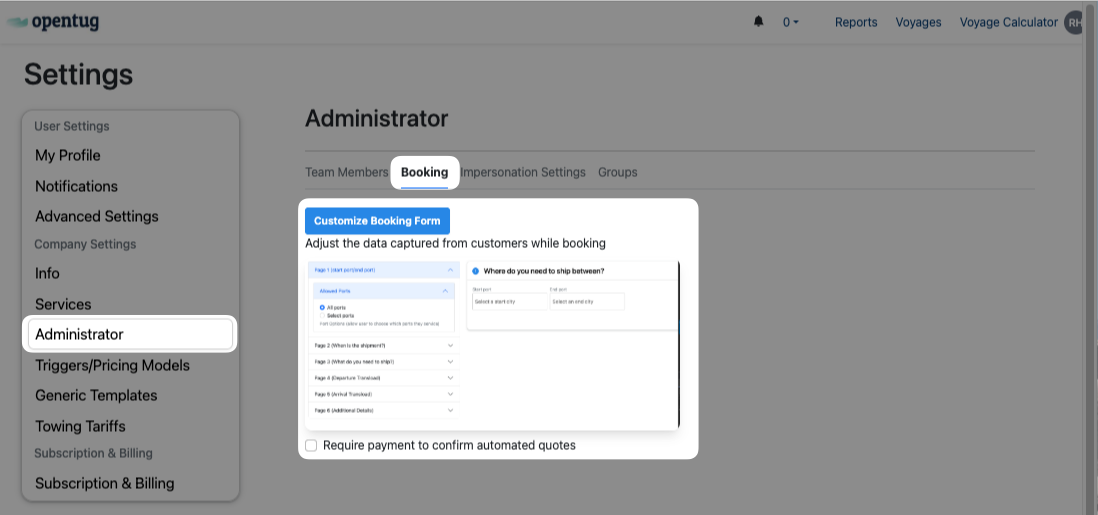Viewport: 1098px width, 515px height.
Task: Select Services in the sidebar
Action: pos(63,304)
